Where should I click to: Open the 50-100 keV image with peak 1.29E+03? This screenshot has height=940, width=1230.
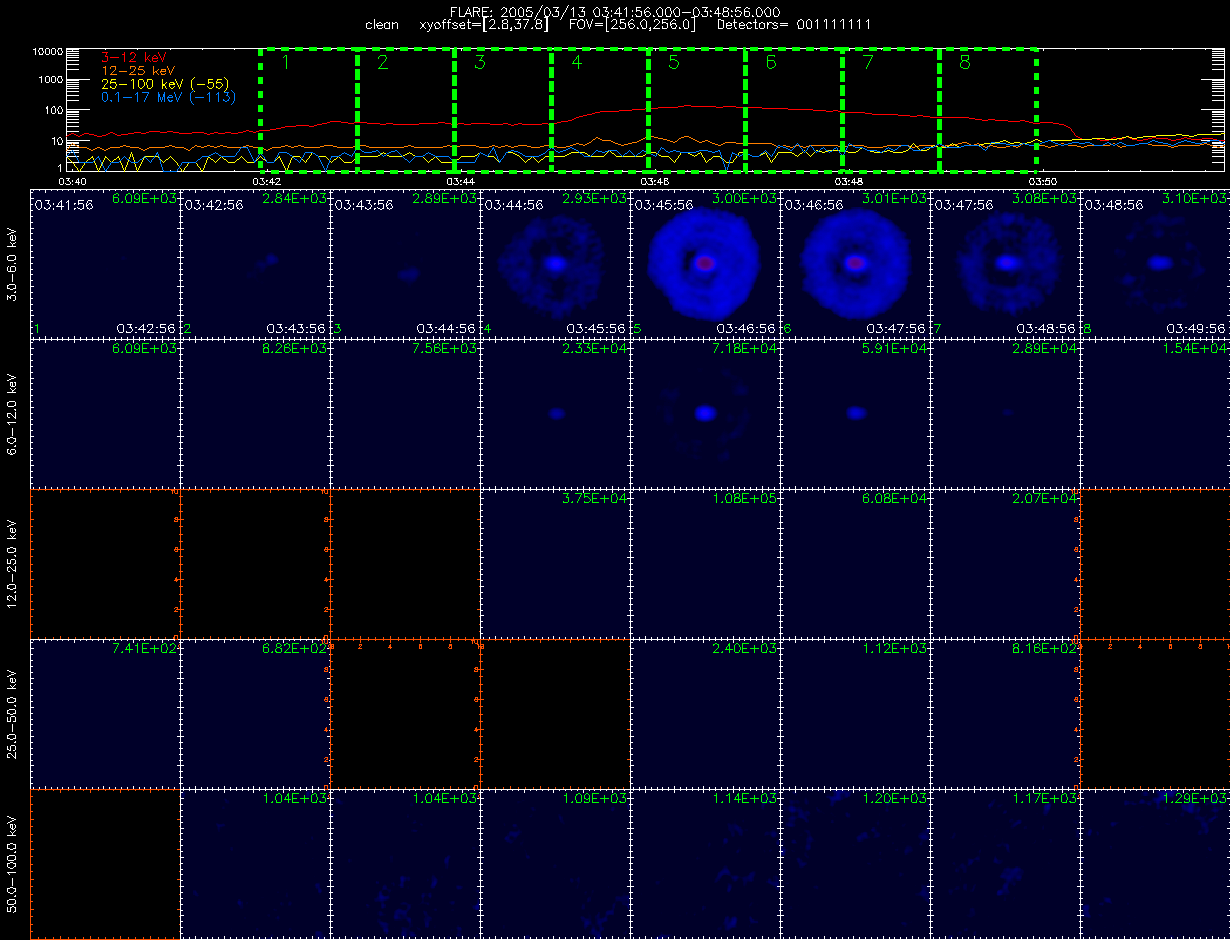1155,863
